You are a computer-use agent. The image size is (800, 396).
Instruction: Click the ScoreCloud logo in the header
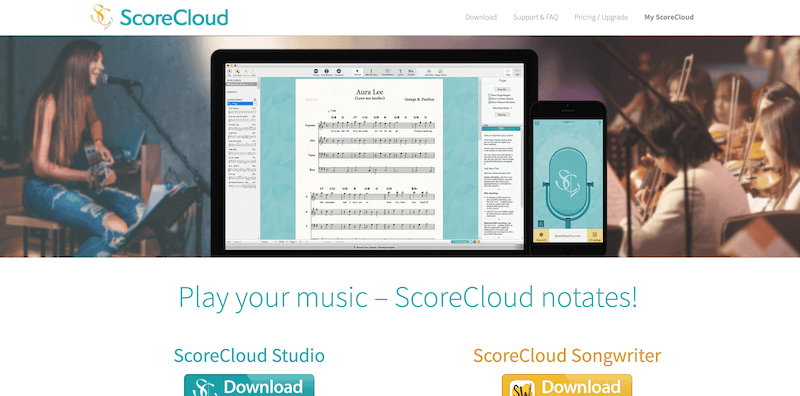click(x=159, y=17)
